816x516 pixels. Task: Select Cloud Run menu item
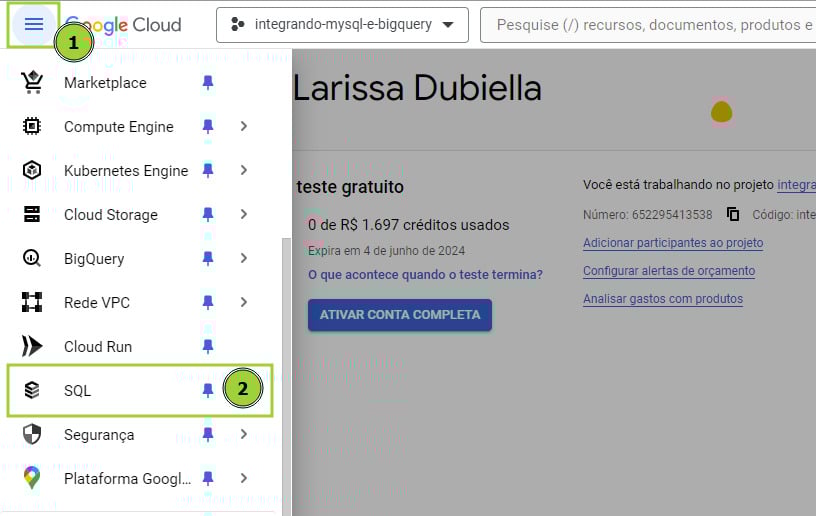(x=98, y=346)
